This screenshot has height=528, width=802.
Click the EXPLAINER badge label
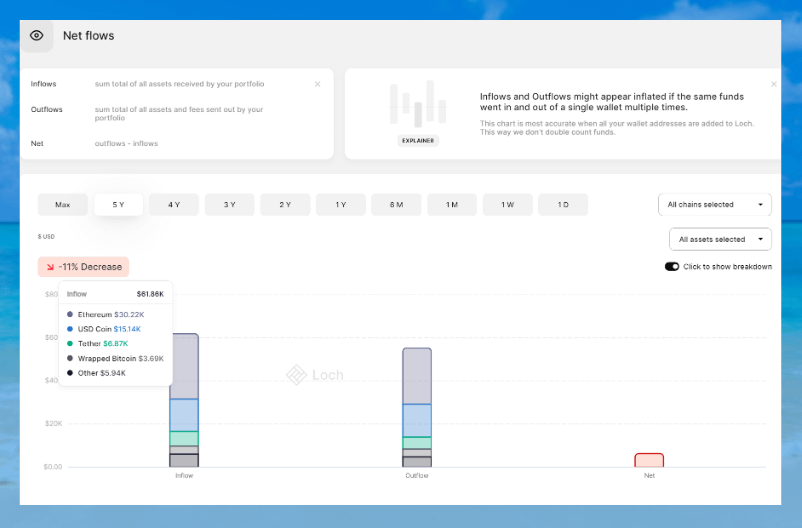click(x=418, y=141)
